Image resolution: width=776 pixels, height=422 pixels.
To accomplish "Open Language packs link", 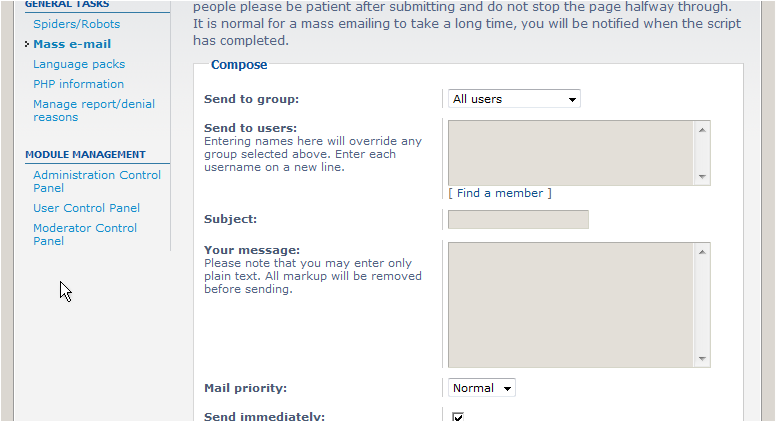I will click(x=79, y=64).
